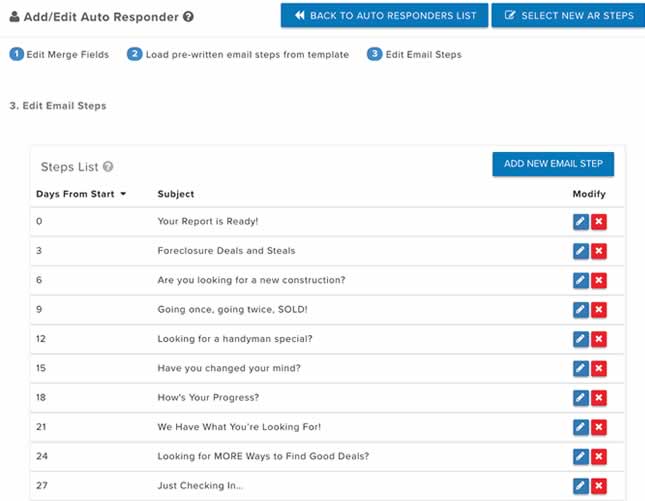The width and height of the screenshot is (645, 501).
Task: Edit the 'new construction' email step
Action: [580, 281]
